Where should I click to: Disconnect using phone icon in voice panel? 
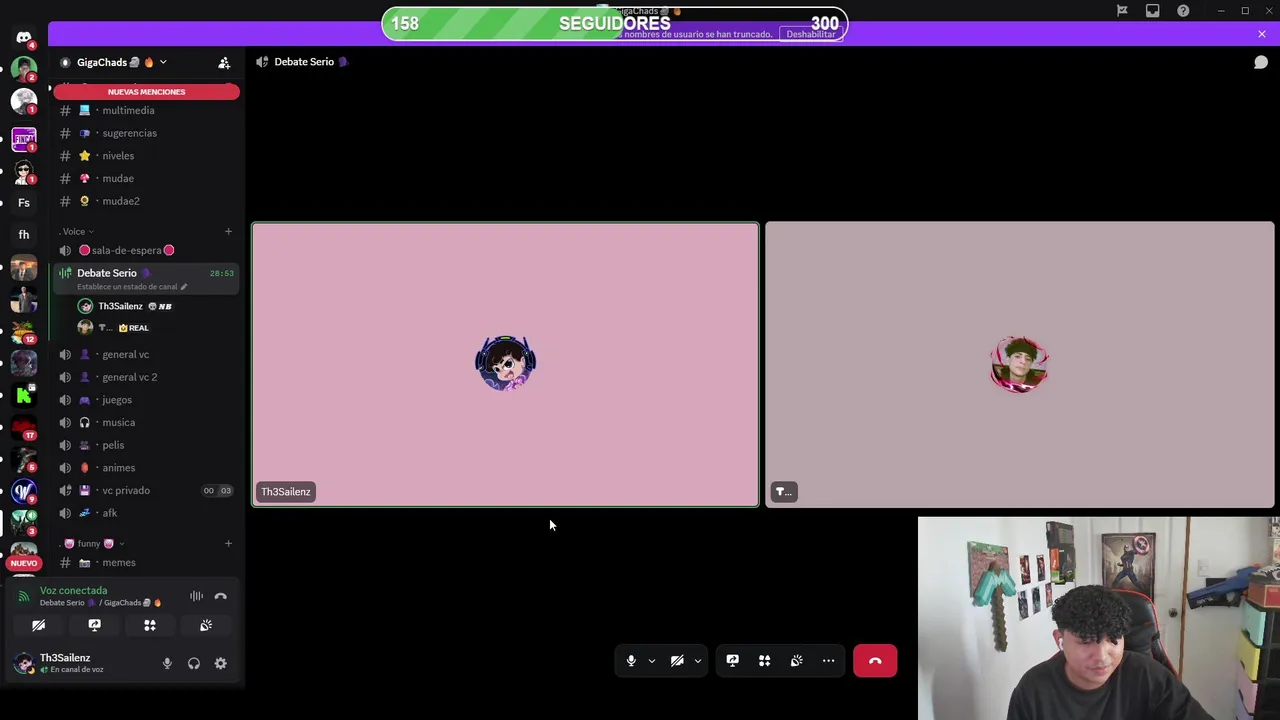point(220,597)
